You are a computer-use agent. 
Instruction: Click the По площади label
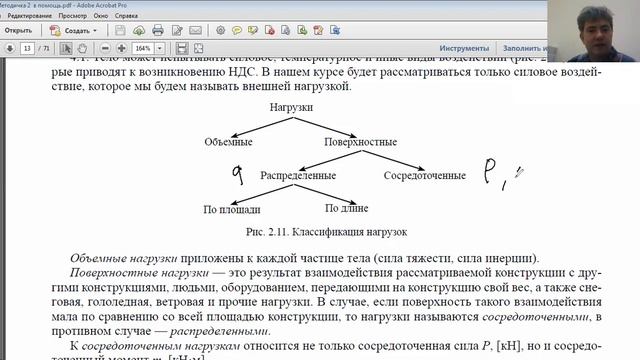[232, 210]
